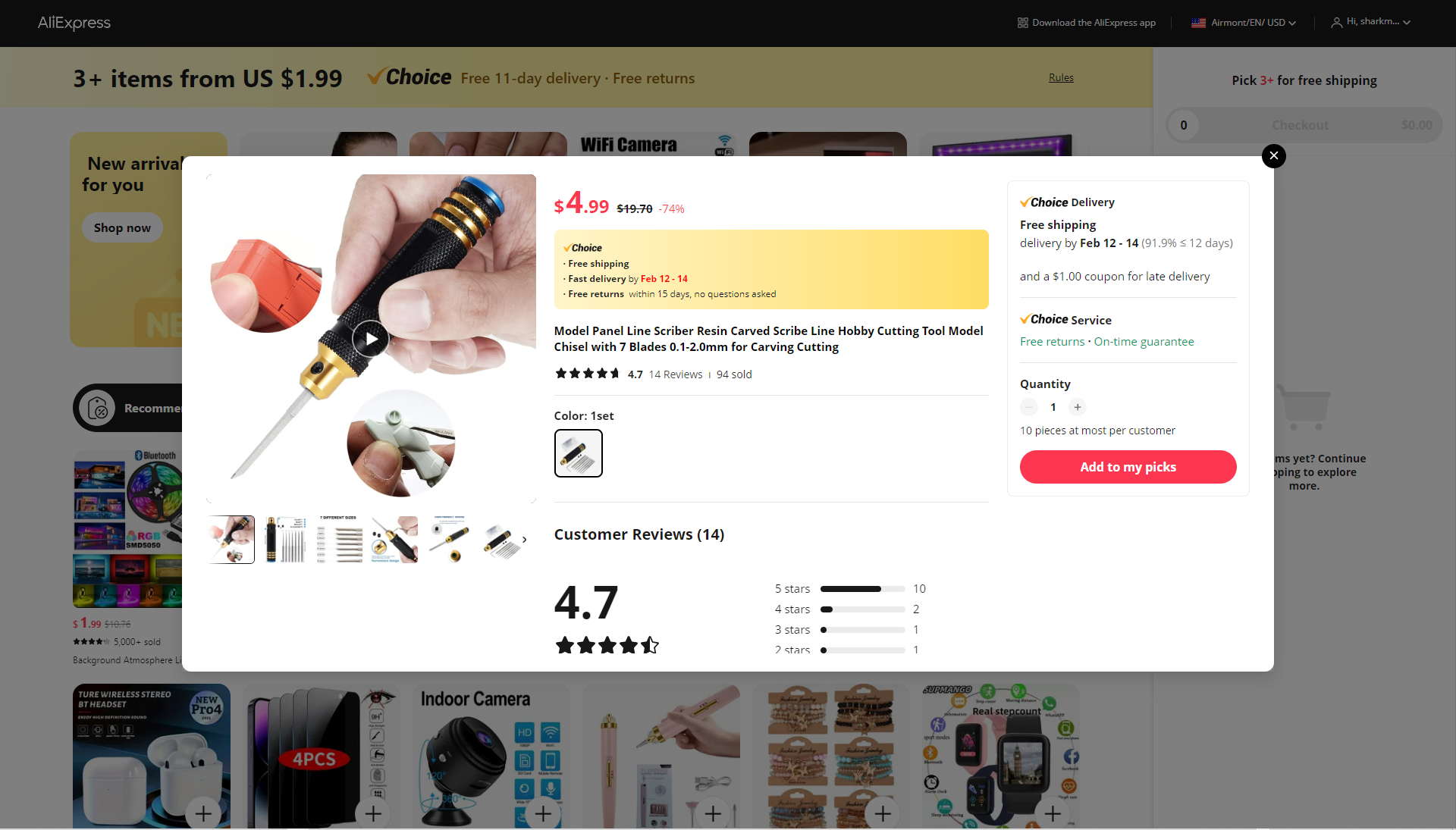Open language and currency dropdown

click(x=1244, y=23)
